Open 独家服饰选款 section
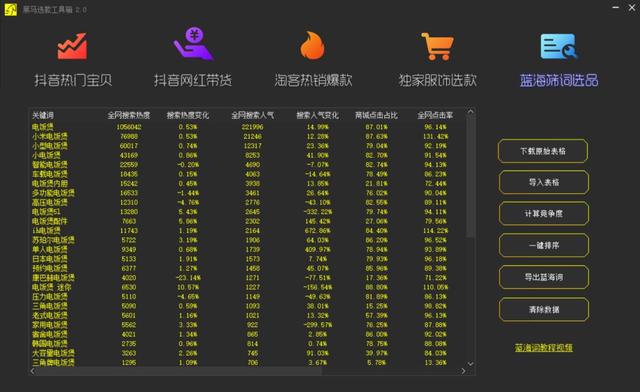The width and height of the screenshot is (640, 392). (438, 80)
